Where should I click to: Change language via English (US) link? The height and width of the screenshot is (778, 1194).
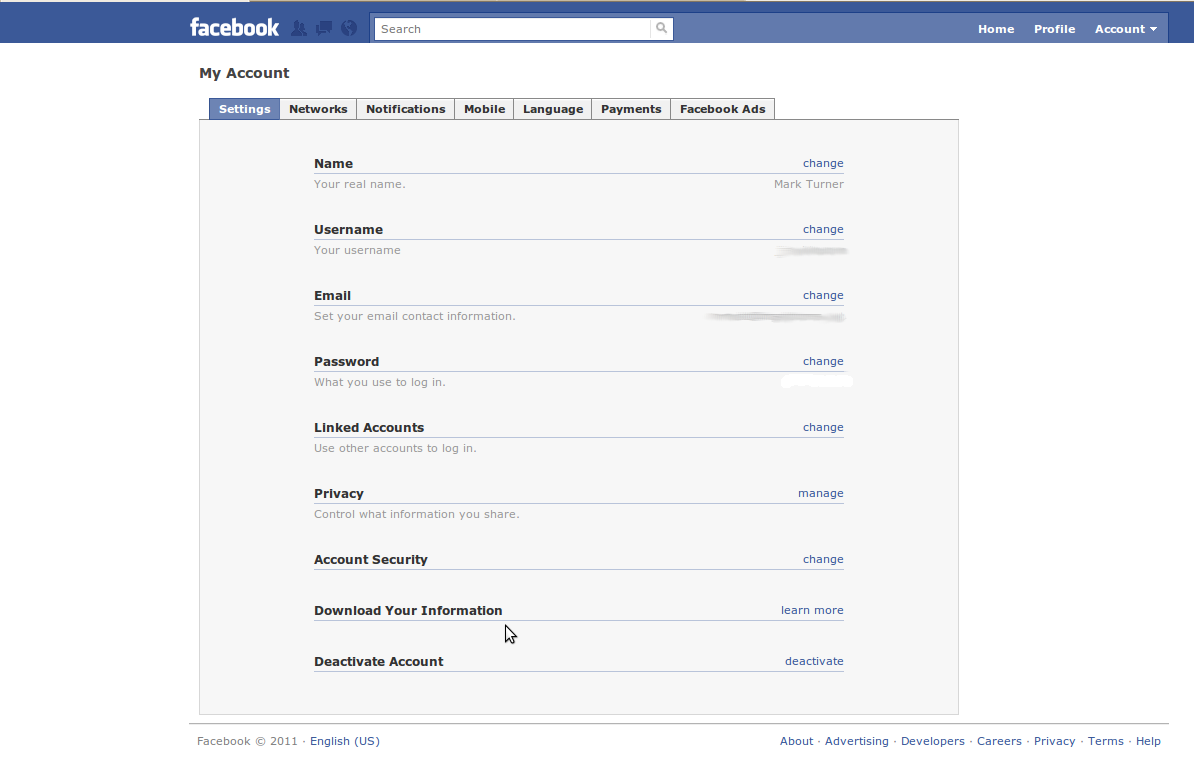coord(345,741)
